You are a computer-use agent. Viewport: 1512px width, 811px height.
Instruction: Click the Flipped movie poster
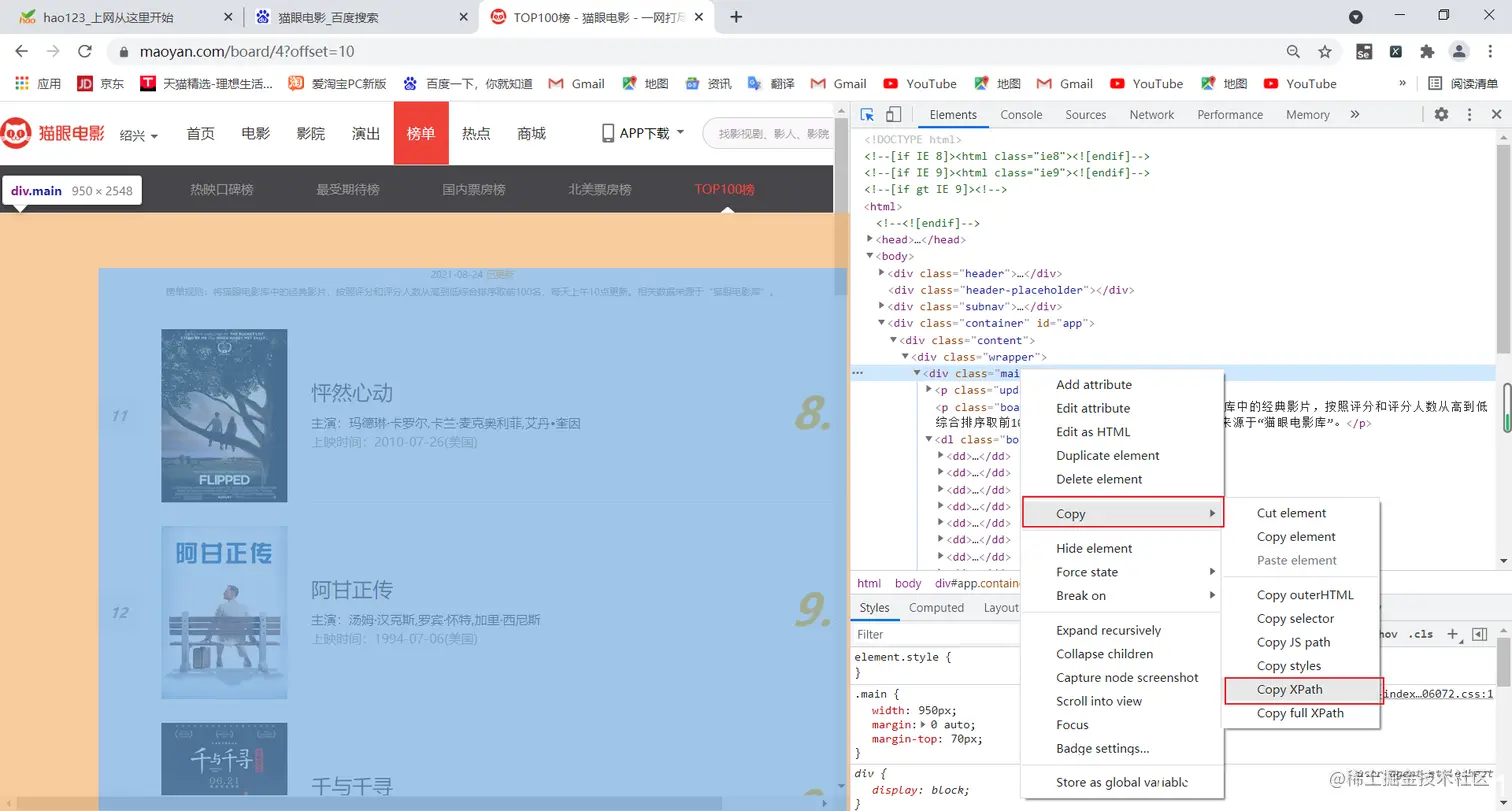pyautogui.click(x=224, y=415)
